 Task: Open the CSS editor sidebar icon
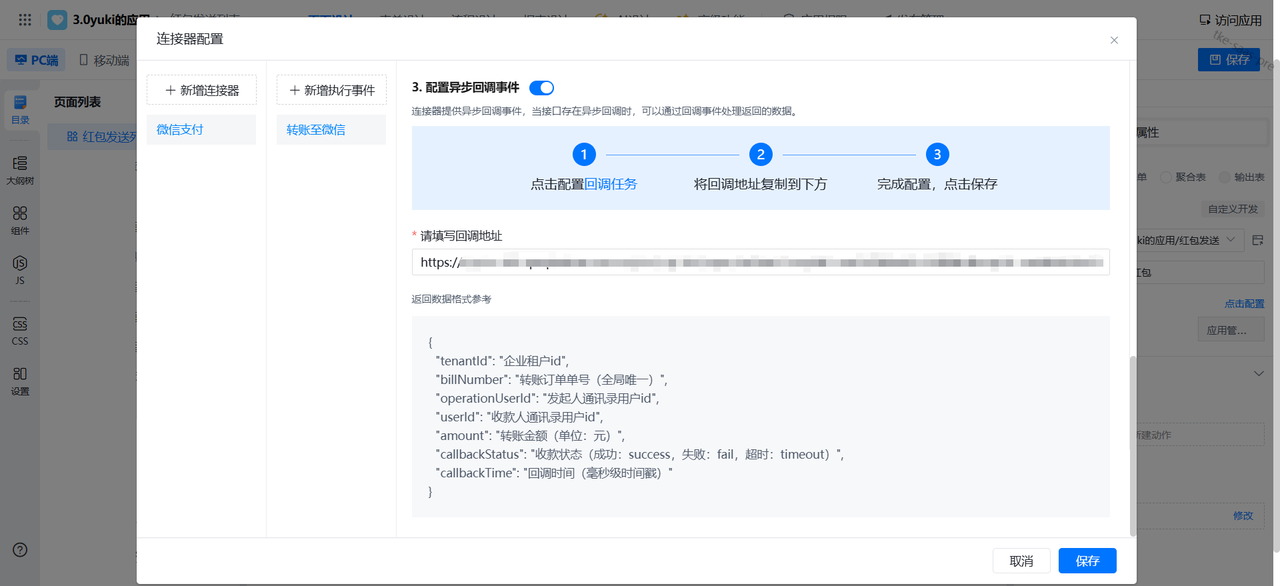point(20,329)
